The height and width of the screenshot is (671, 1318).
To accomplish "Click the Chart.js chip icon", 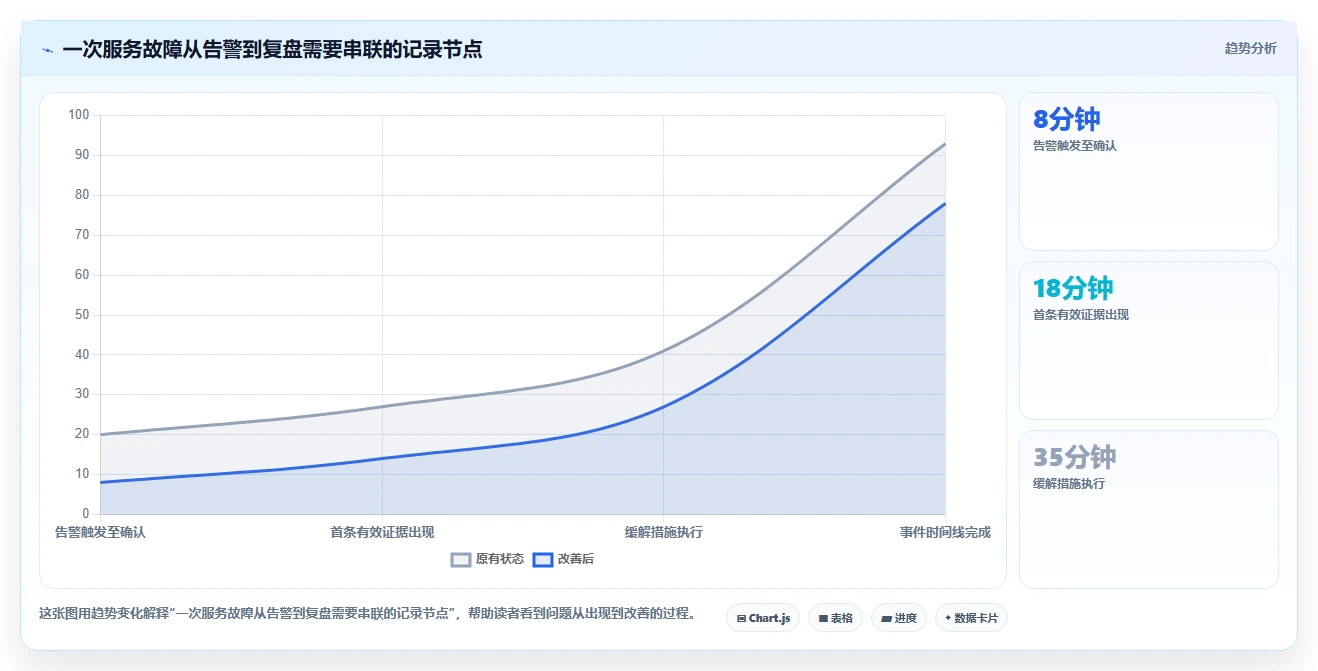I will (x=741, y=619).
